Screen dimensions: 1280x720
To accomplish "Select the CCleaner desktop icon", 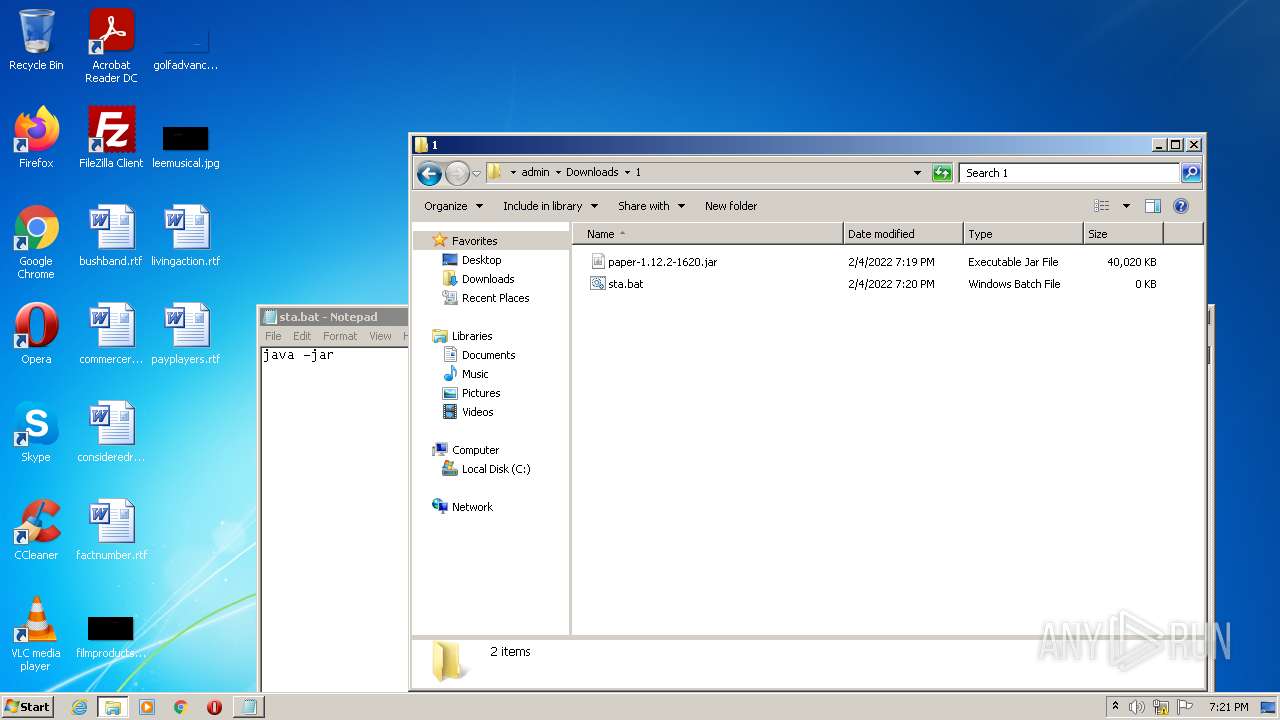I will click(x=36, y=530).
